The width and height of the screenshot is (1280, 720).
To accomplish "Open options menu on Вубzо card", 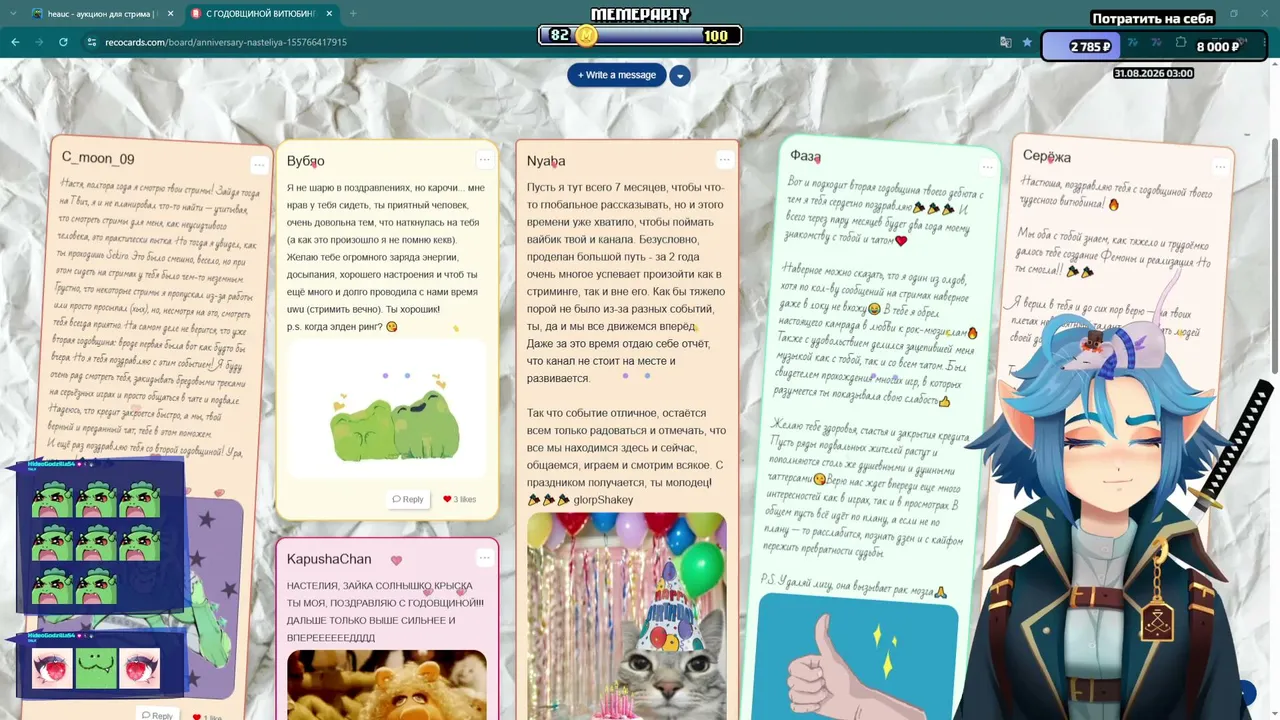I will click(485, 159).
